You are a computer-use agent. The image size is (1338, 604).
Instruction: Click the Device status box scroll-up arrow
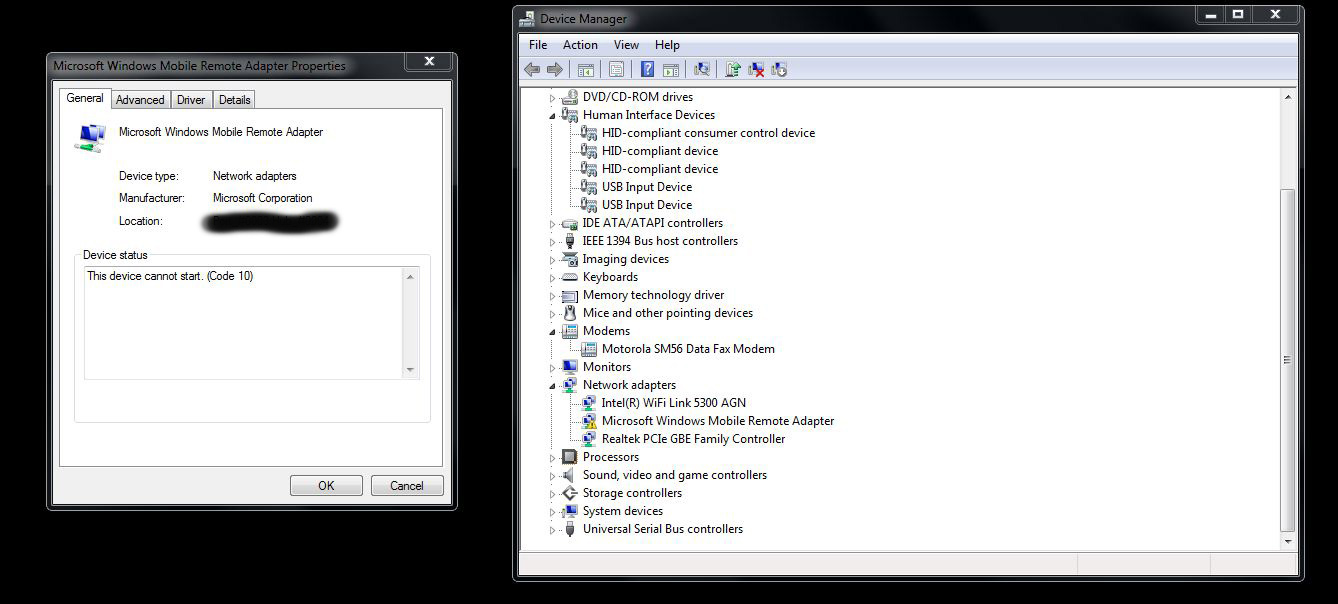click(410, 277)
